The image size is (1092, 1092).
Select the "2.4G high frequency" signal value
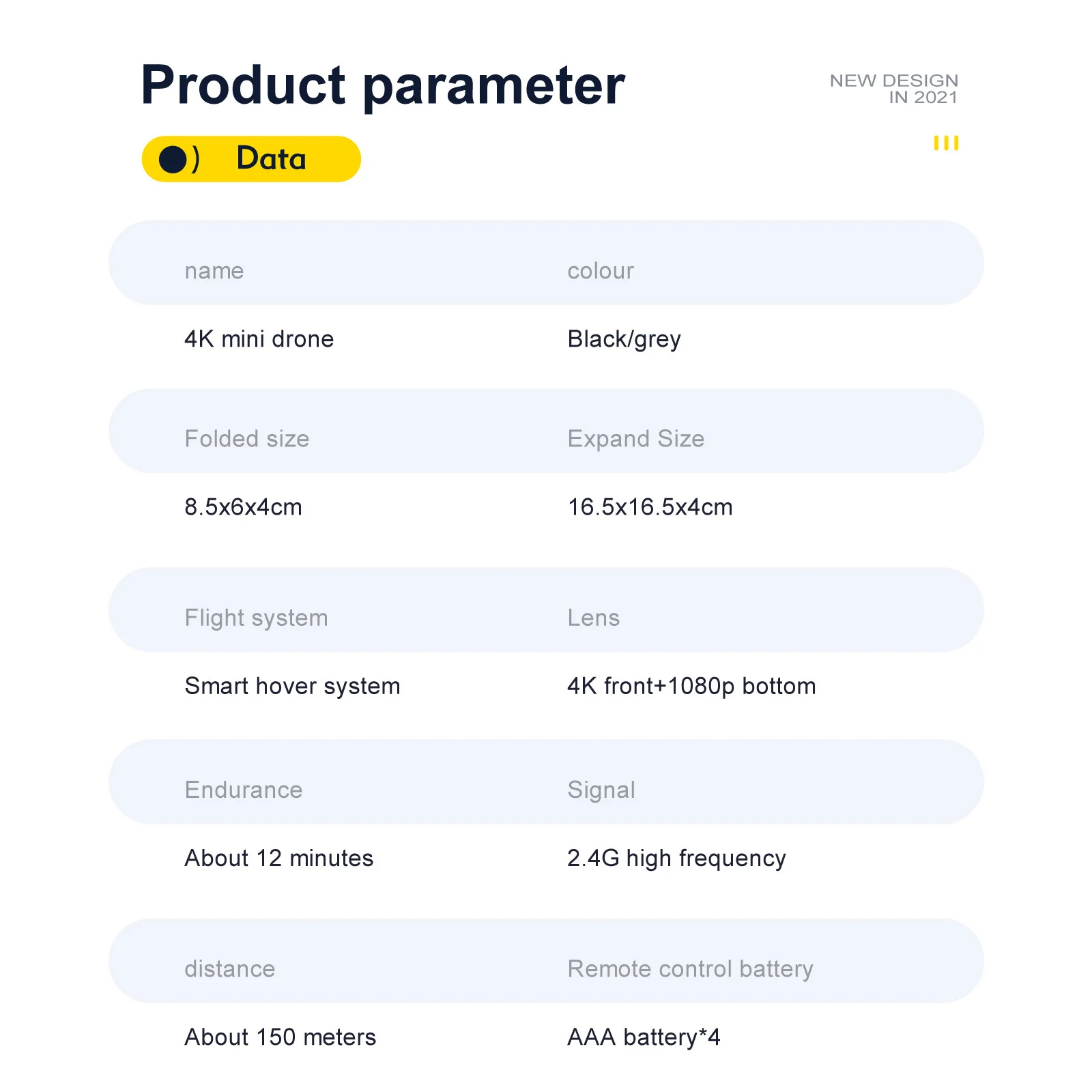pos(676,858)
